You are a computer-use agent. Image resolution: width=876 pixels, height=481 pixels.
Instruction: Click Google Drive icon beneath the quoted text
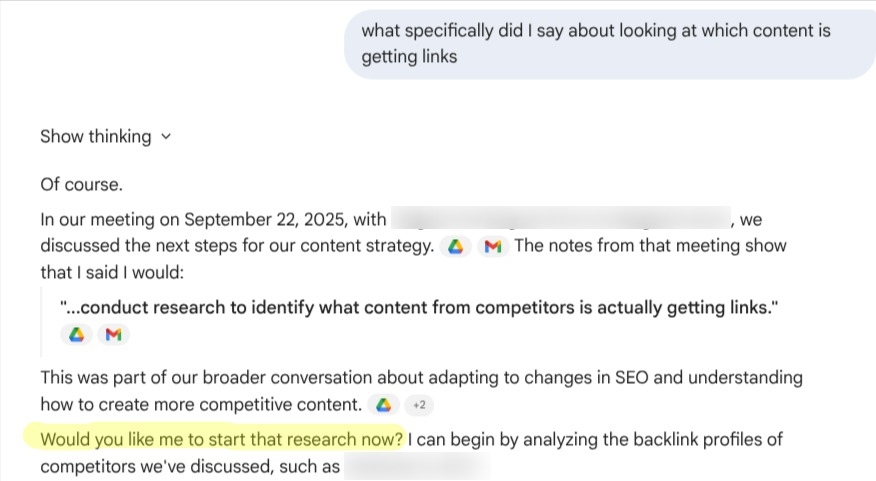tap(77, 335)
